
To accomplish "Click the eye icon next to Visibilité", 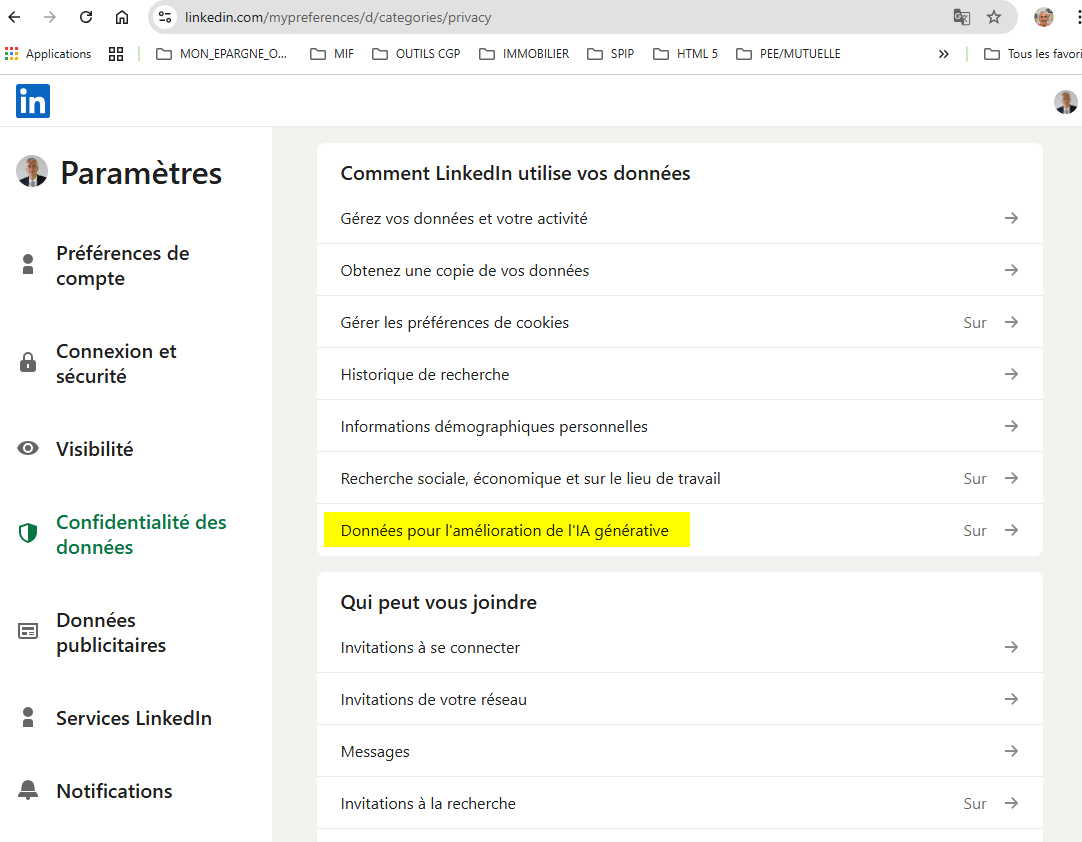I will (x=28, y=448).
